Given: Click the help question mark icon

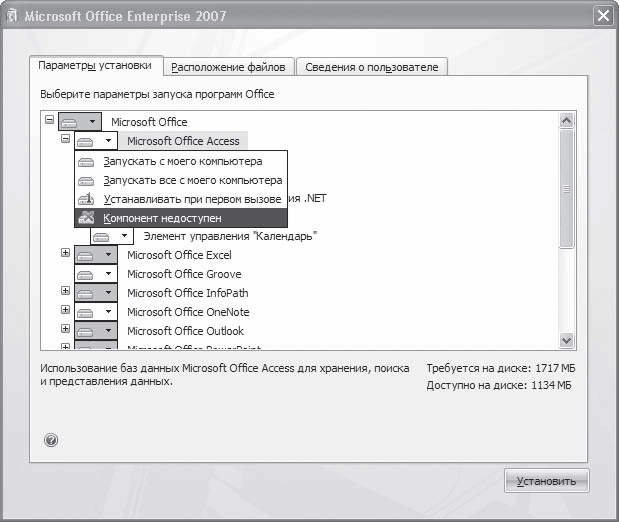Looking at the screenshot, I should click(51, 439).
